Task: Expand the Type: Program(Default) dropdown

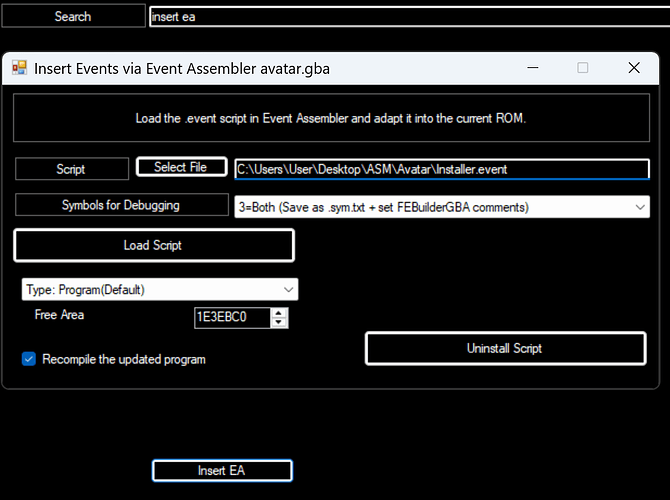Action: pos(289,290)
